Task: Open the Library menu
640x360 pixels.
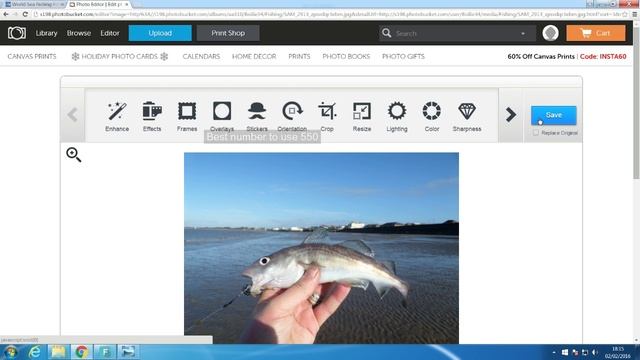Action: pos(46,33)
